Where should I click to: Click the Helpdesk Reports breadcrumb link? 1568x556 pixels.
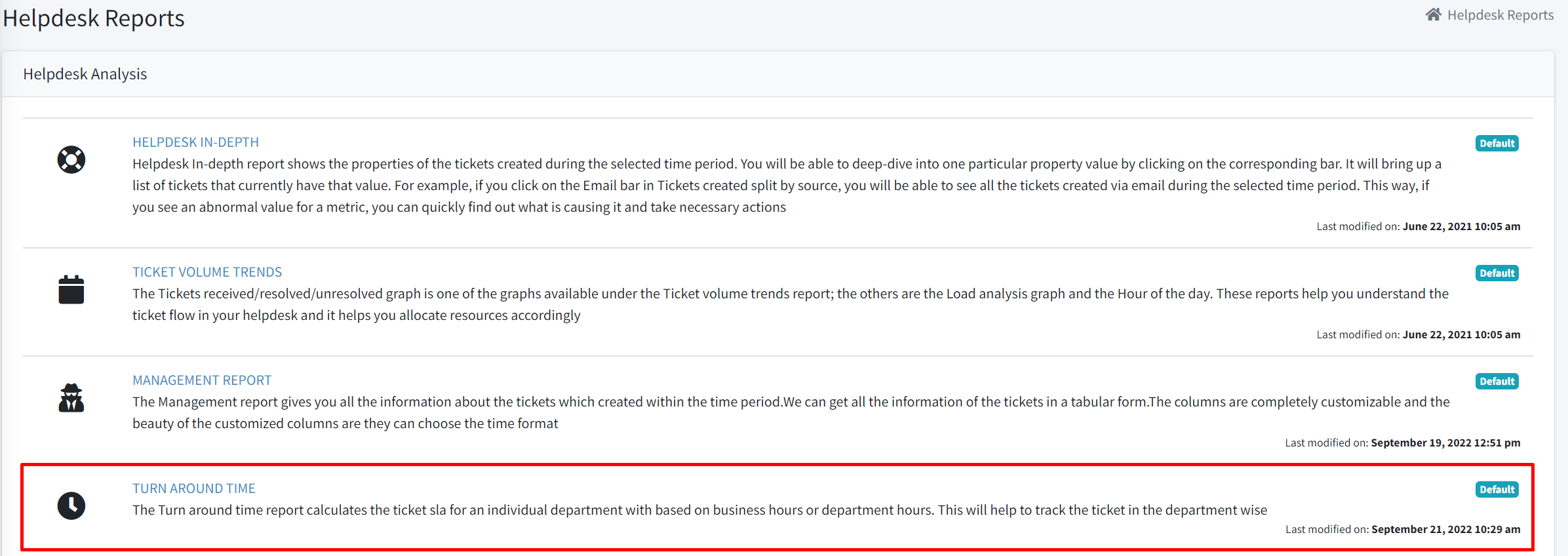pyautogui.click(x=1500, y=15)
